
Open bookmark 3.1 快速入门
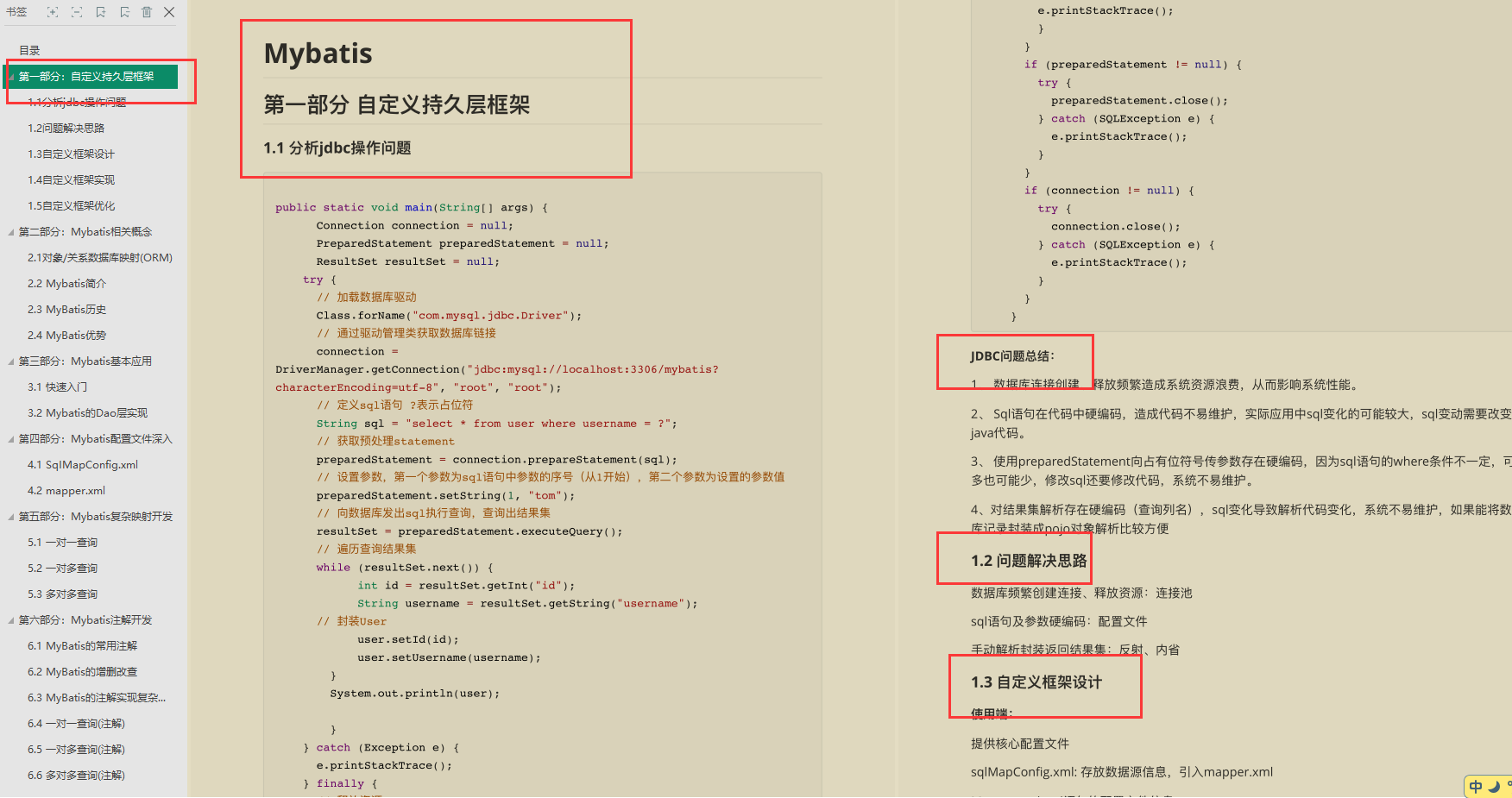(57, 387)
